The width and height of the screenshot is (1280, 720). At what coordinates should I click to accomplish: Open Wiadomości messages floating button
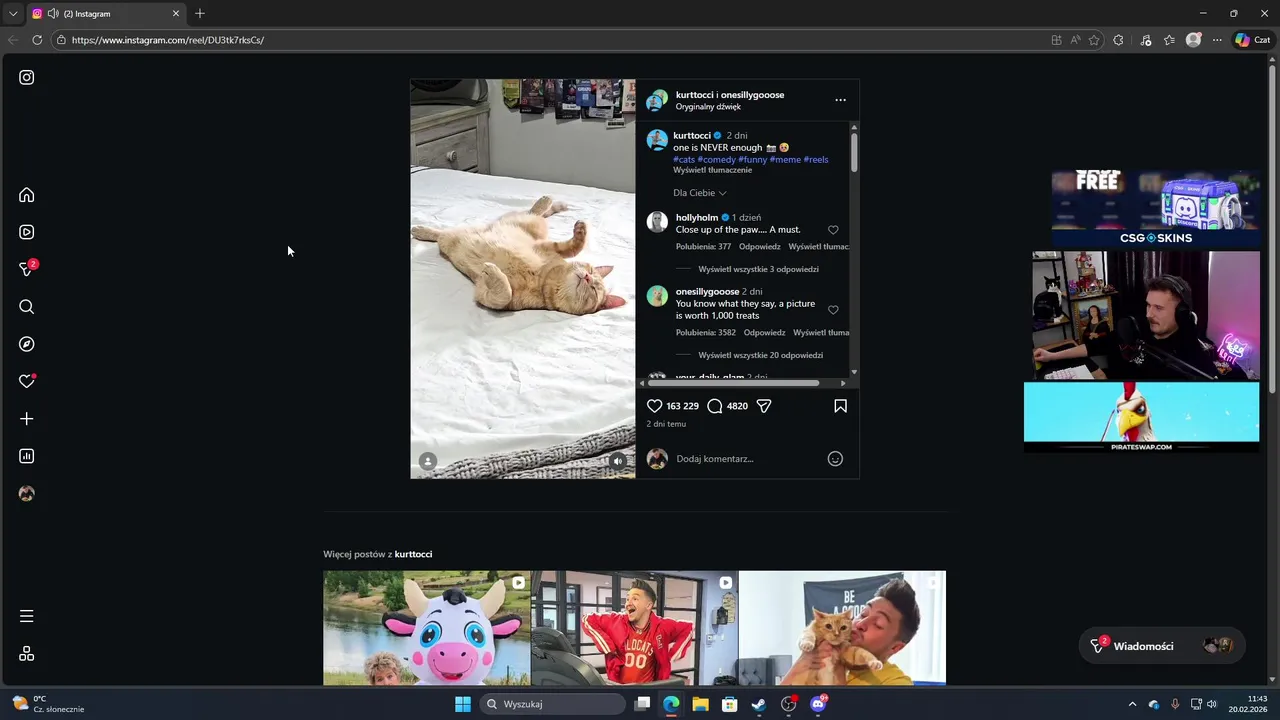tap(1162, 646)
